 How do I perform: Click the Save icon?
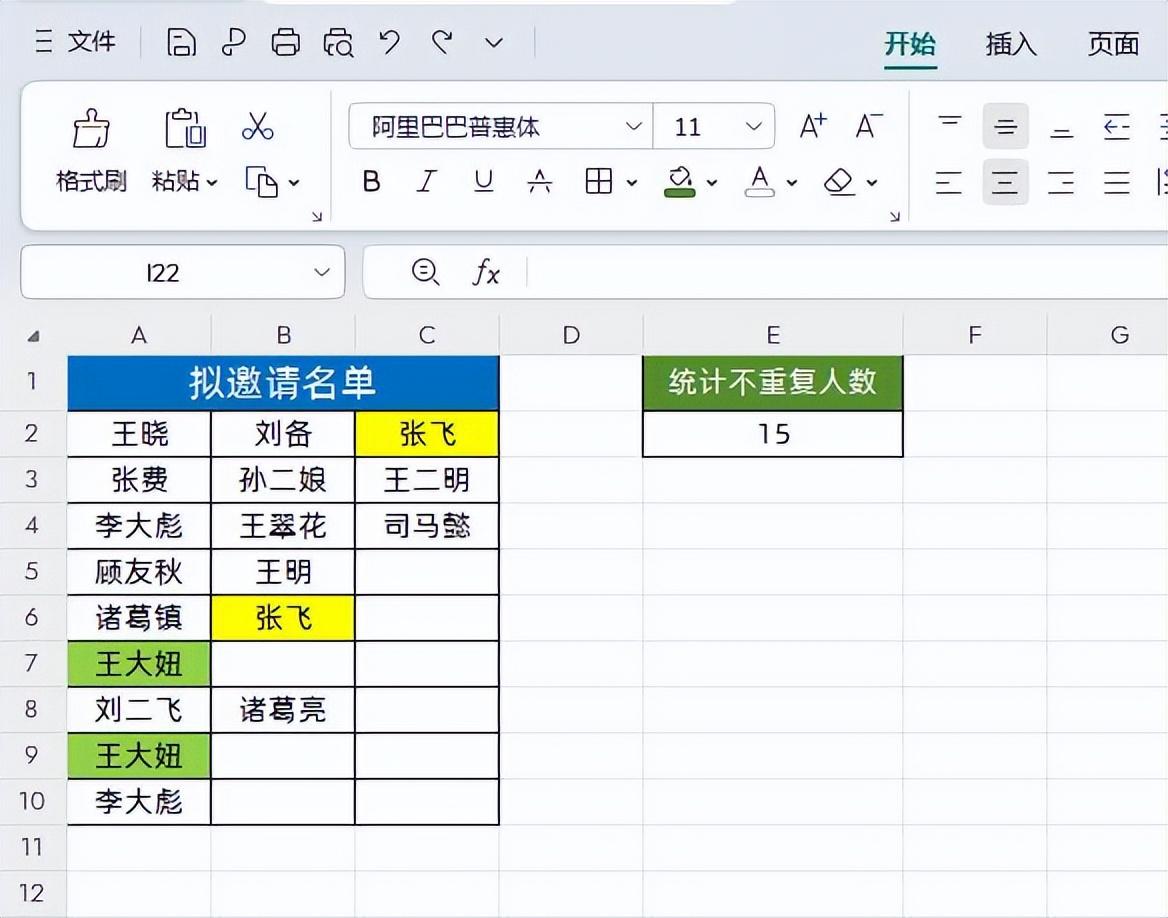(x=181, y=42)
